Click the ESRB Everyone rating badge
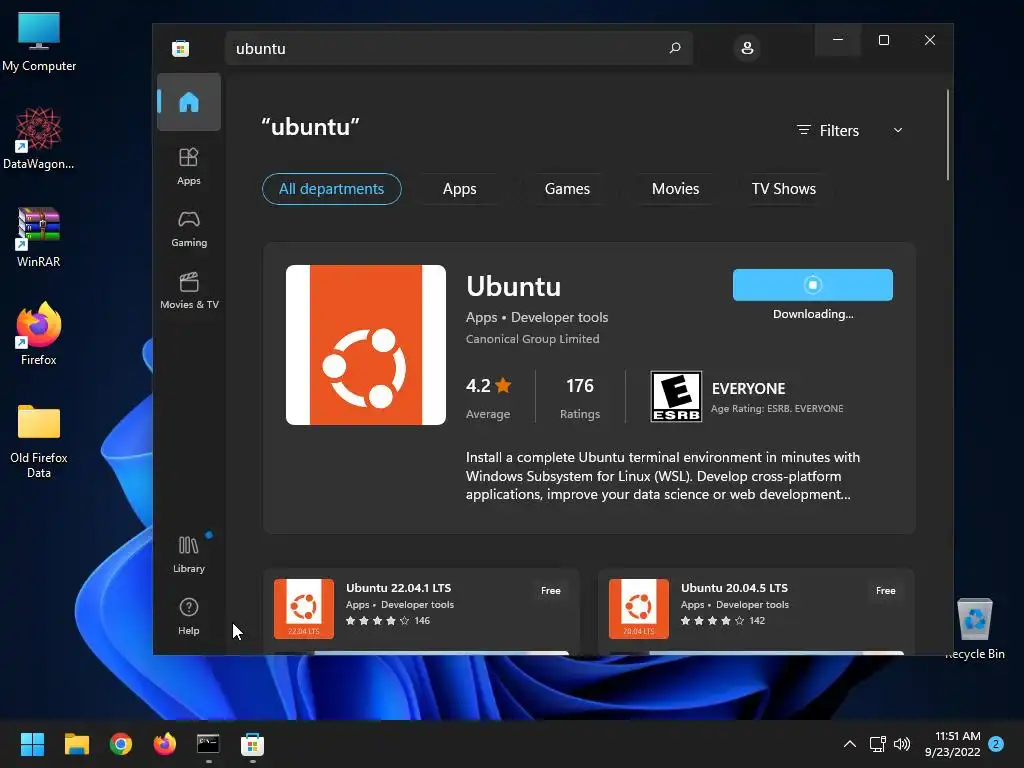 (x=676, y=396)
